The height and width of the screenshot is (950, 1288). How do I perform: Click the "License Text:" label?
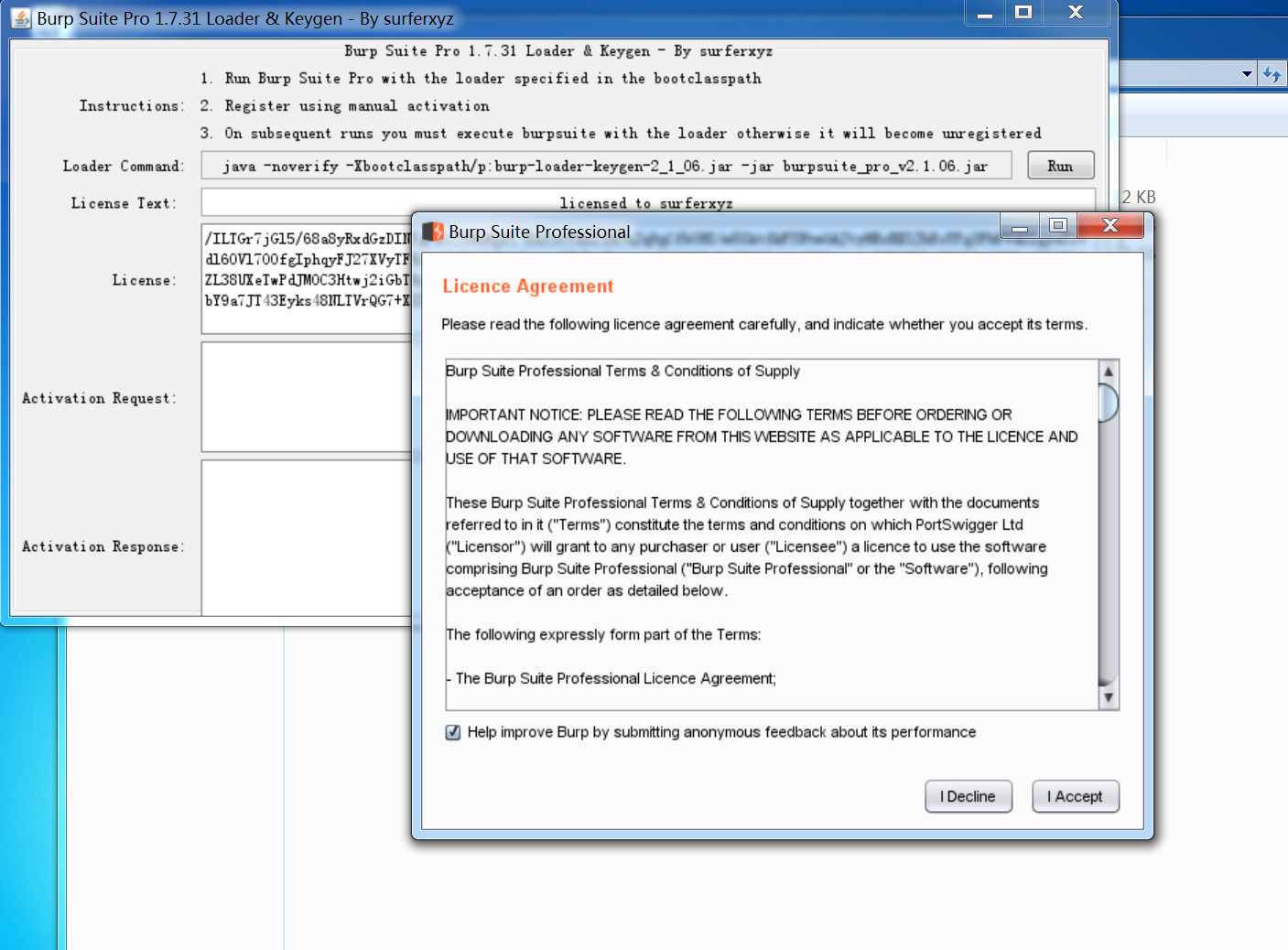tap(124, 203)
